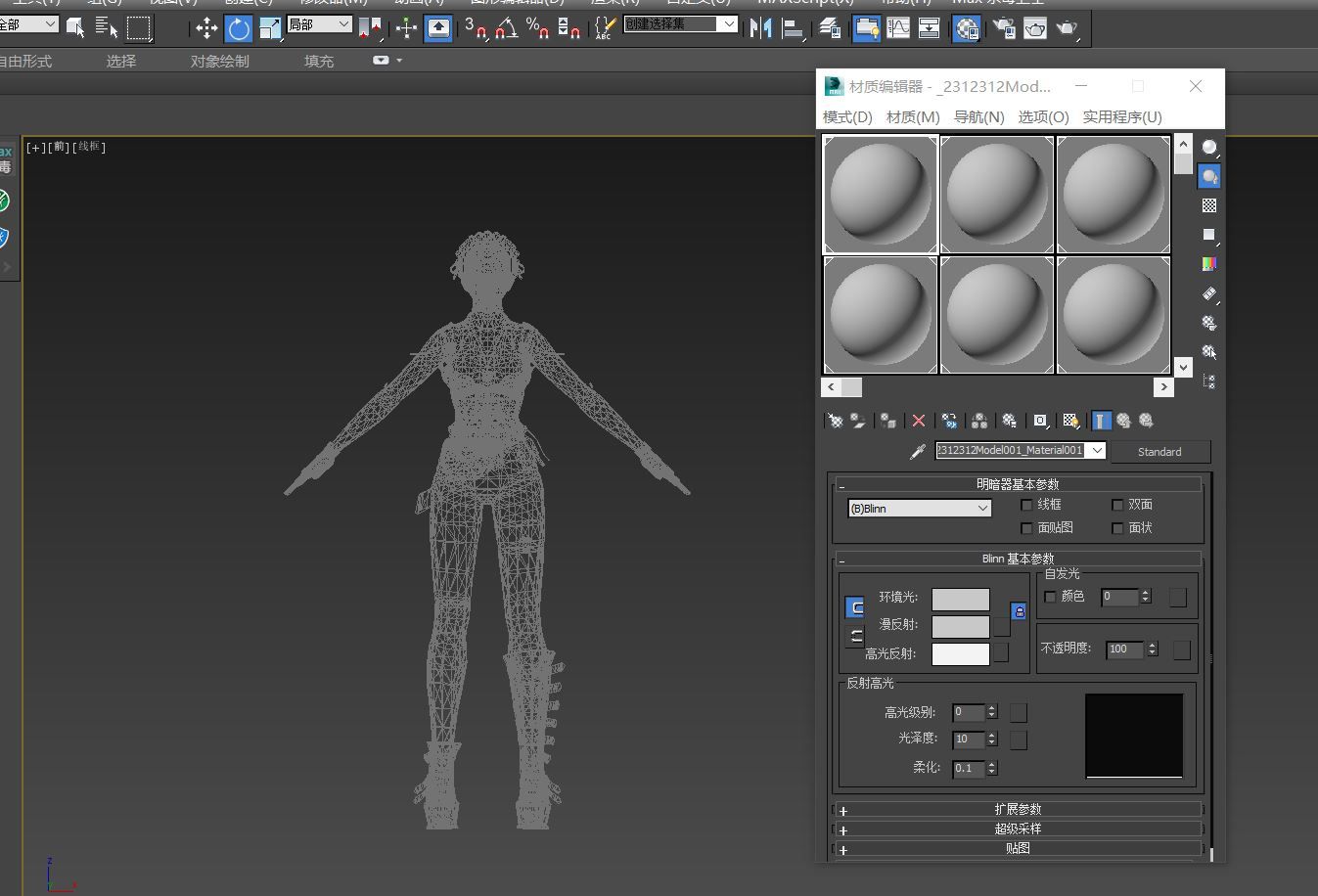The width and height of the screenshot is (1318, 896).
Task: Open the material name dropdown
Action: tap(1097, 451)
